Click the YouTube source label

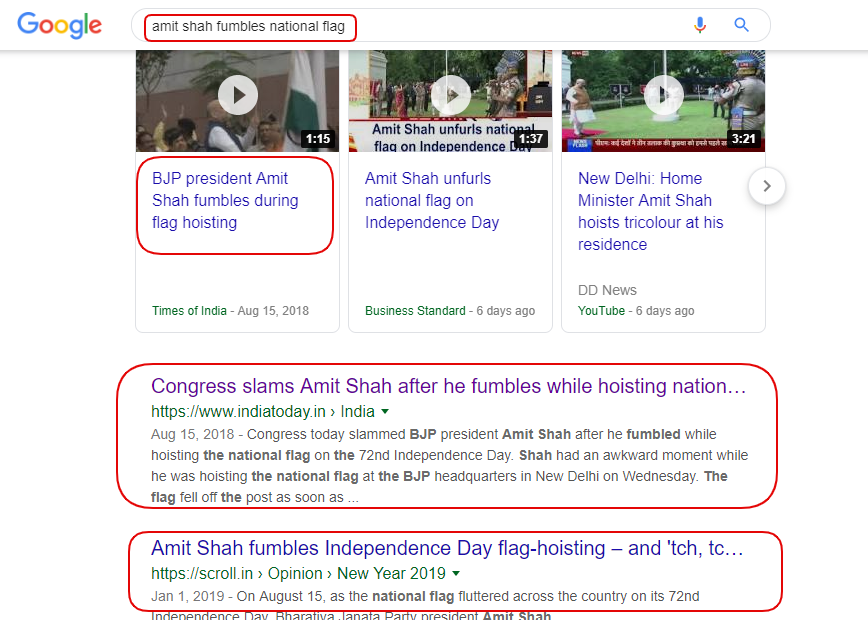[x=601, y=311]
